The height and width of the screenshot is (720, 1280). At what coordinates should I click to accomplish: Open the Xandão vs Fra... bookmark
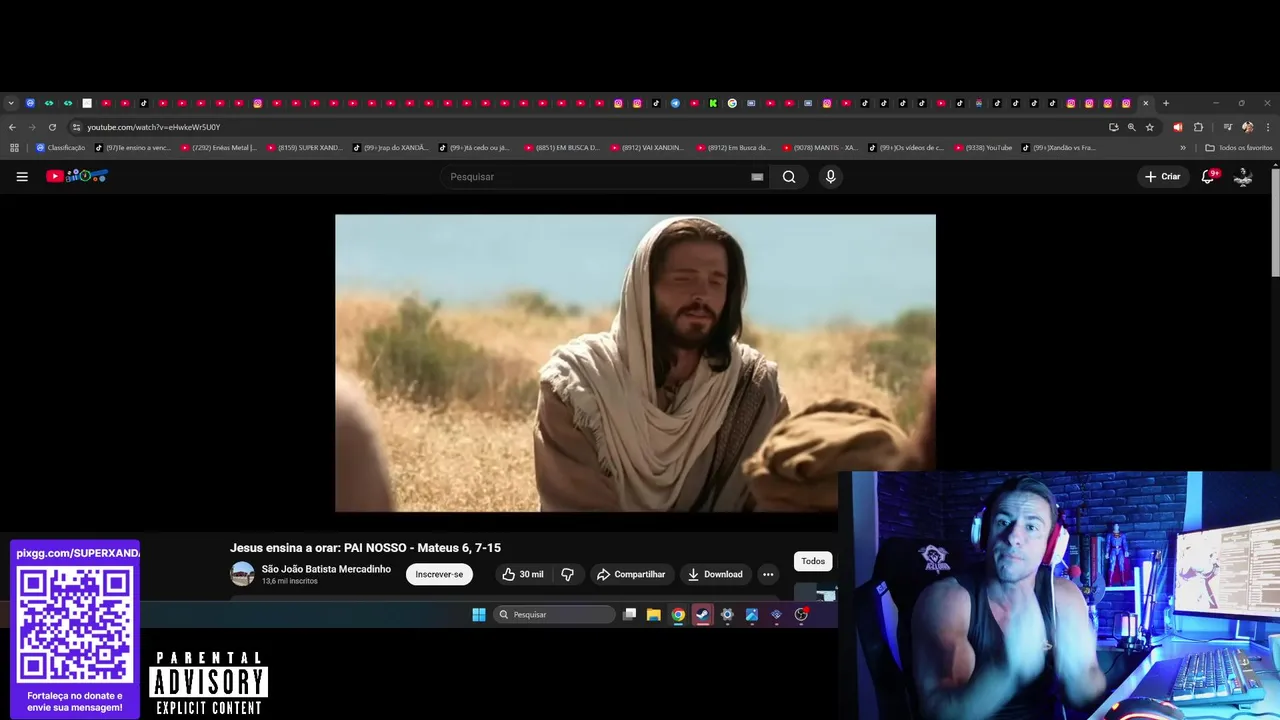point(1059,147)
